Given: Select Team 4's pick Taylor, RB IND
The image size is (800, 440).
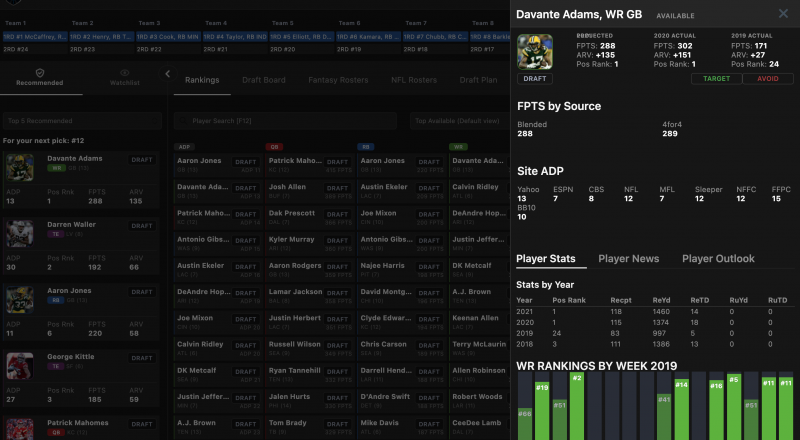Looking at the screenshot, I should [235, 37].
